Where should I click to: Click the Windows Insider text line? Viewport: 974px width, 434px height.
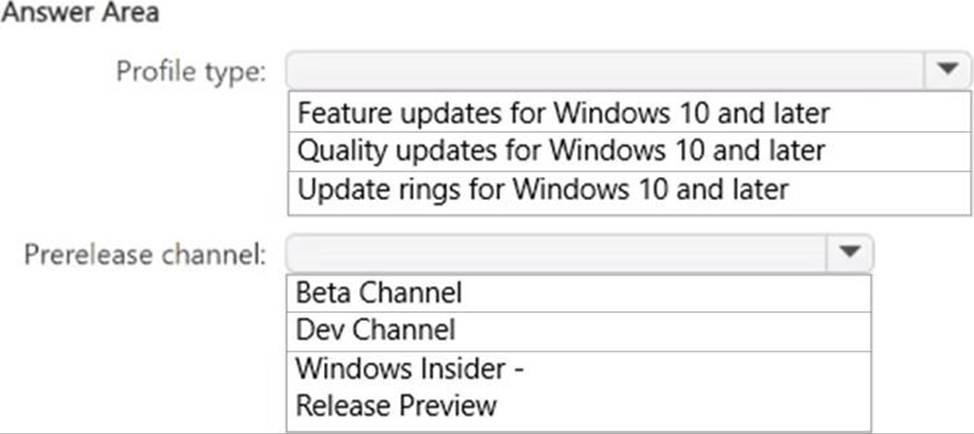click(x=410, y=368)
